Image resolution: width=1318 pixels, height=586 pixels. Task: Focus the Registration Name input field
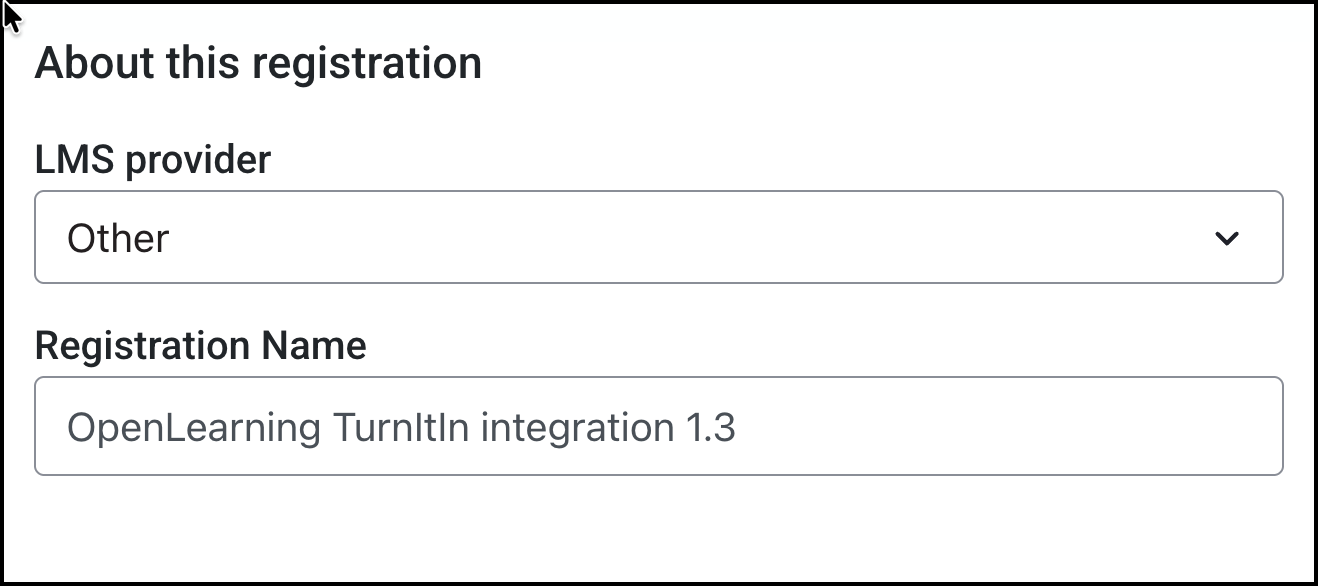pos(658,426)
